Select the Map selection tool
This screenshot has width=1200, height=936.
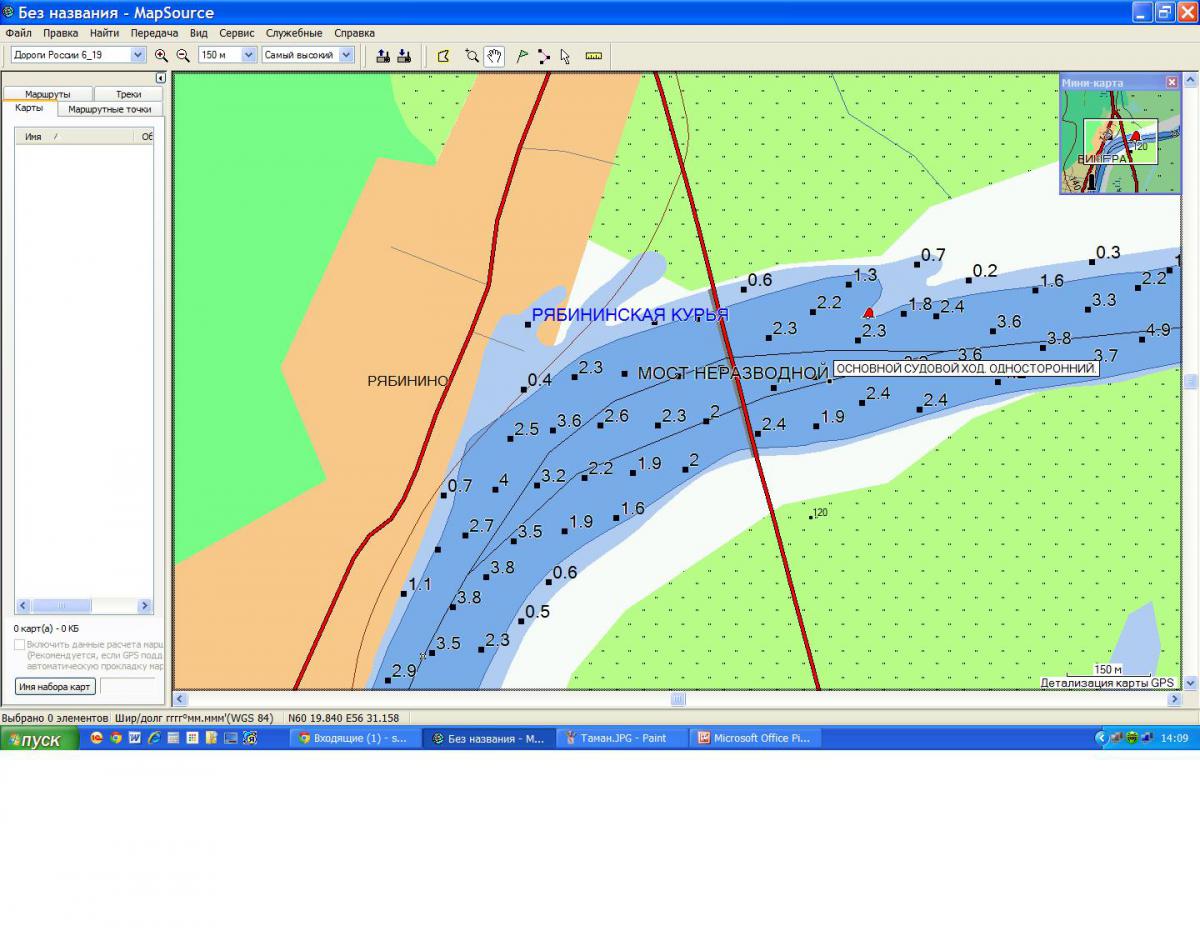[x=444, y=56]
